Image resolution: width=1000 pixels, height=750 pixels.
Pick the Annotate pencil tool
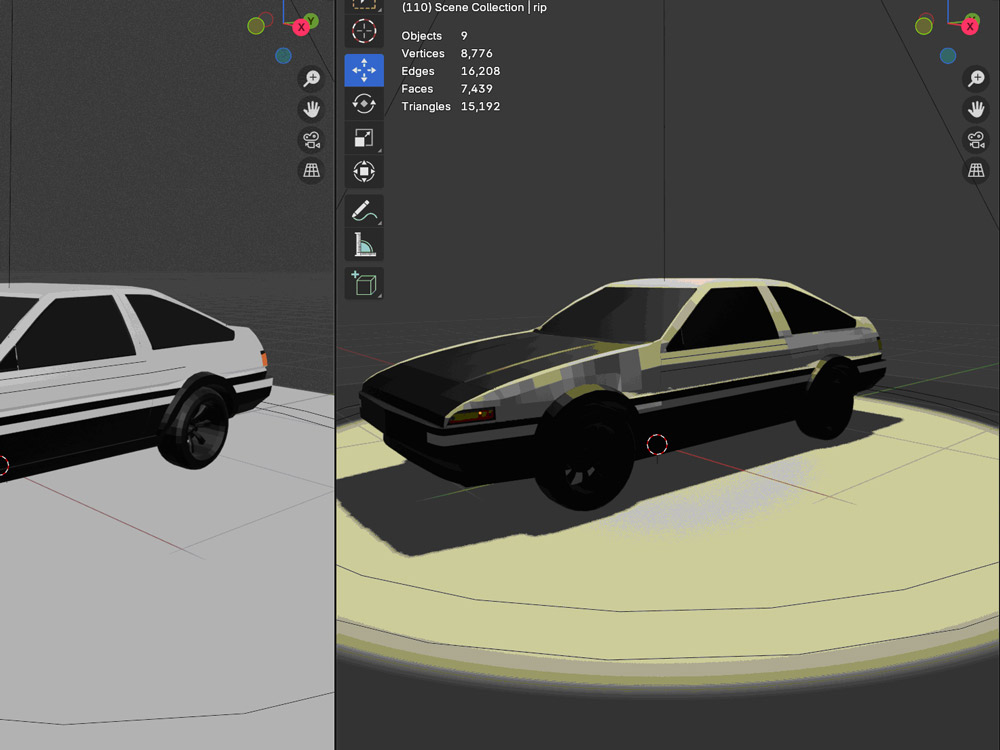(364, 211)
